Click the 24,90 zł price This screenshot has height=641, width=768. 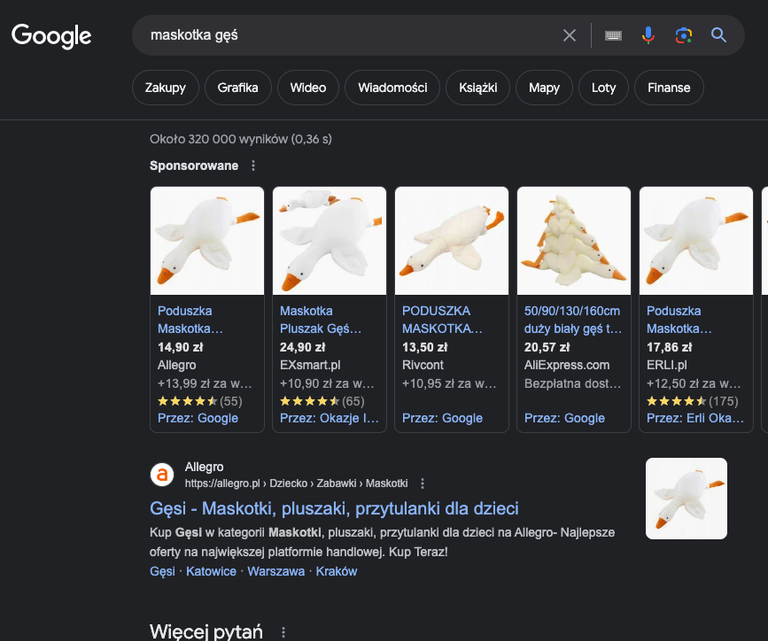[x=302, y=348]
